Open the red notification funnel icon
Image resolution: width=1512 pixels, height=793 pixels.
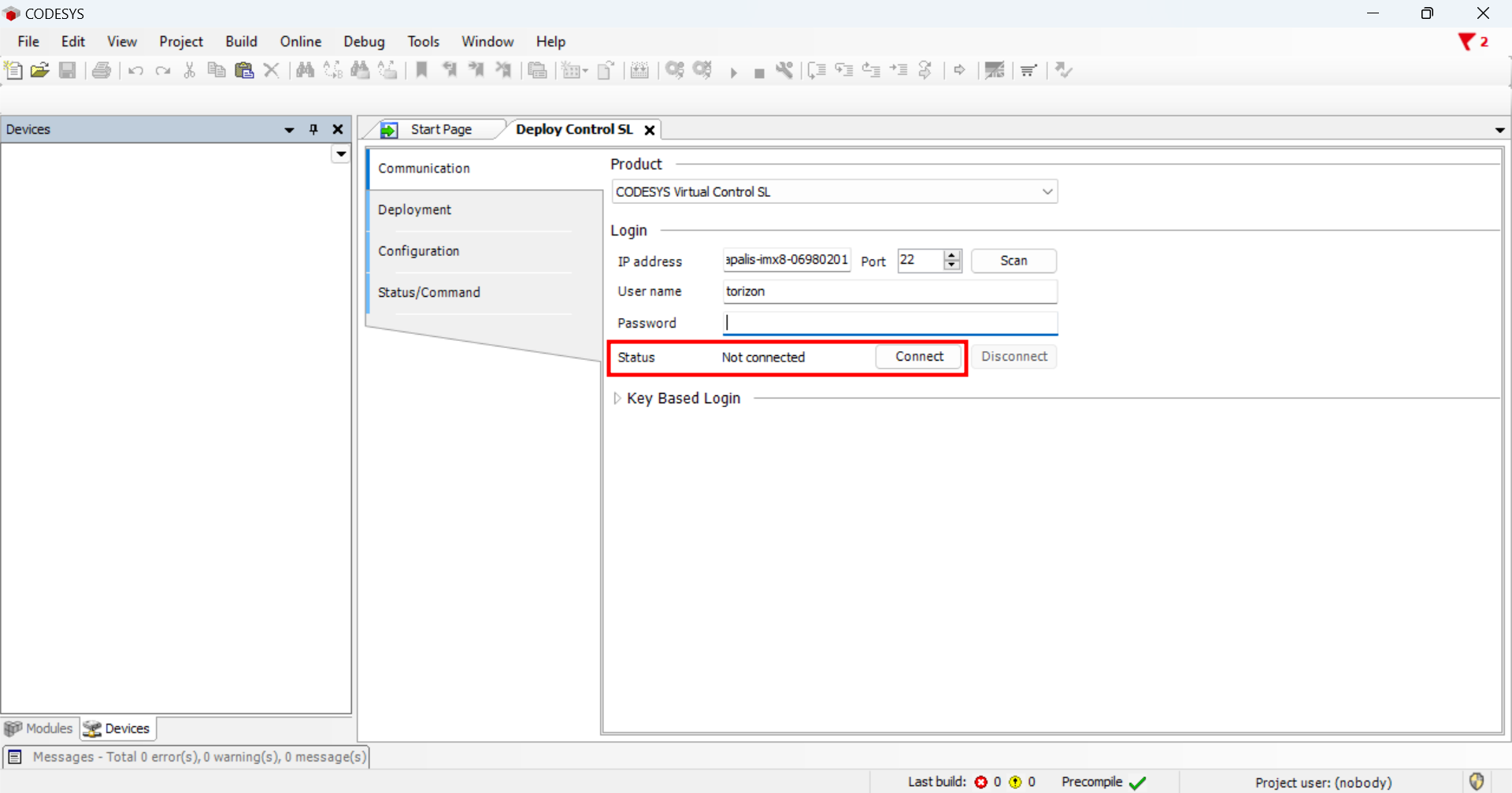[1466, 42]
